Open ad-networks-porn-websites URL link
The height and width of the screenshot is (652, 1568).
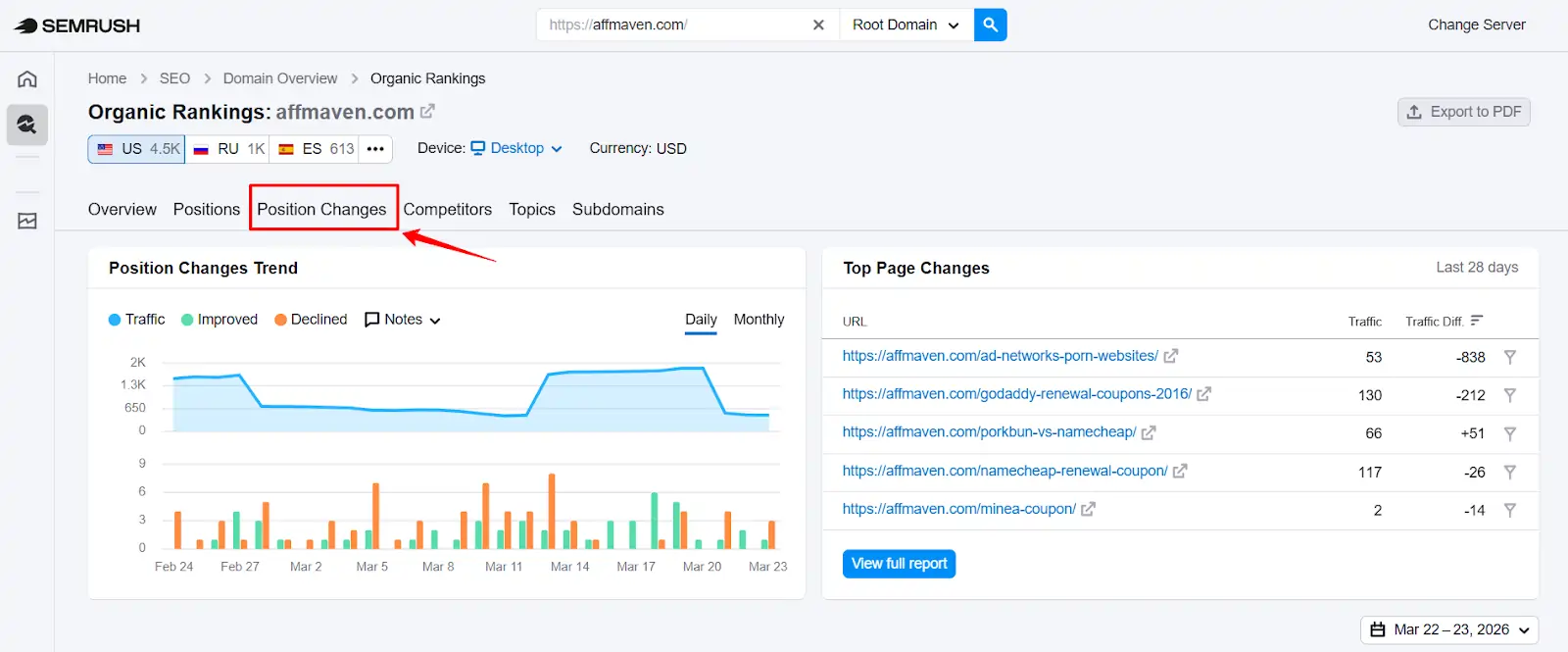[x=1000, y=356]
